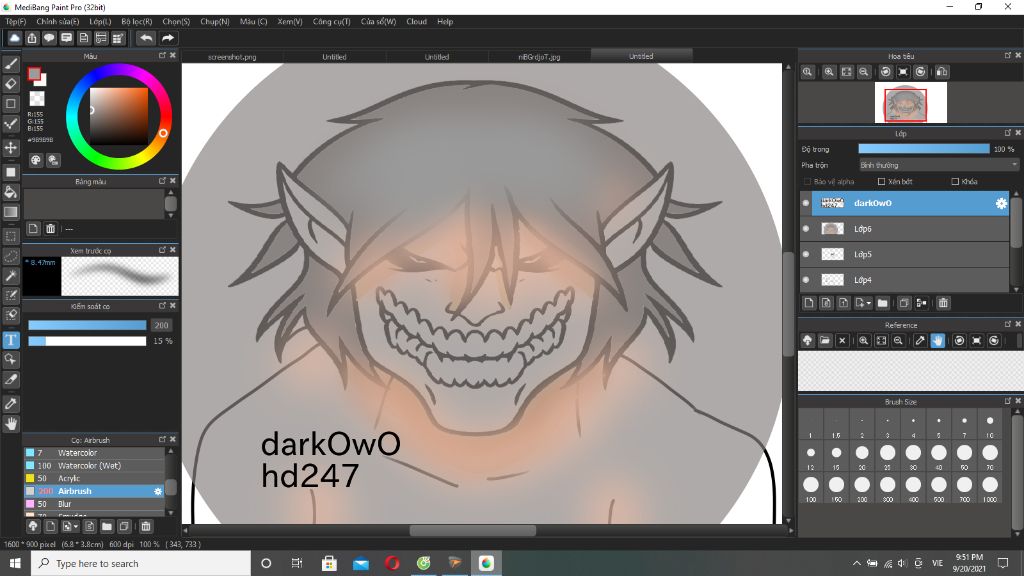Pick brush size 10 preset

pos(990,425)
